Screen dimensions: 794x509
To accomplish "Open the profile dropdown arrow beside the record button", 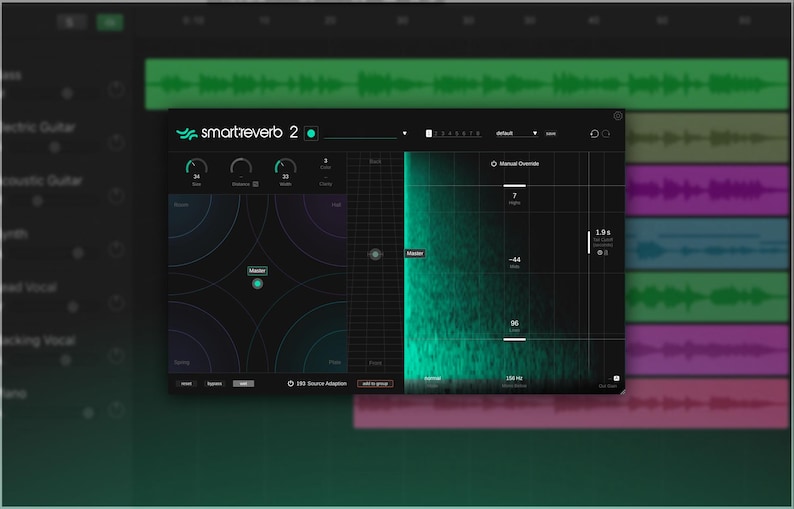I will tap(405, 133).
